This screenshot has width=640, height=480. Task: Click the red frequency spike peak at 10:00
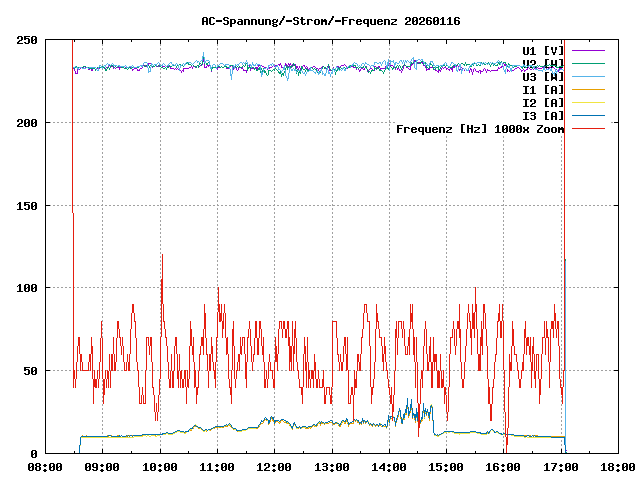point(161,256)
